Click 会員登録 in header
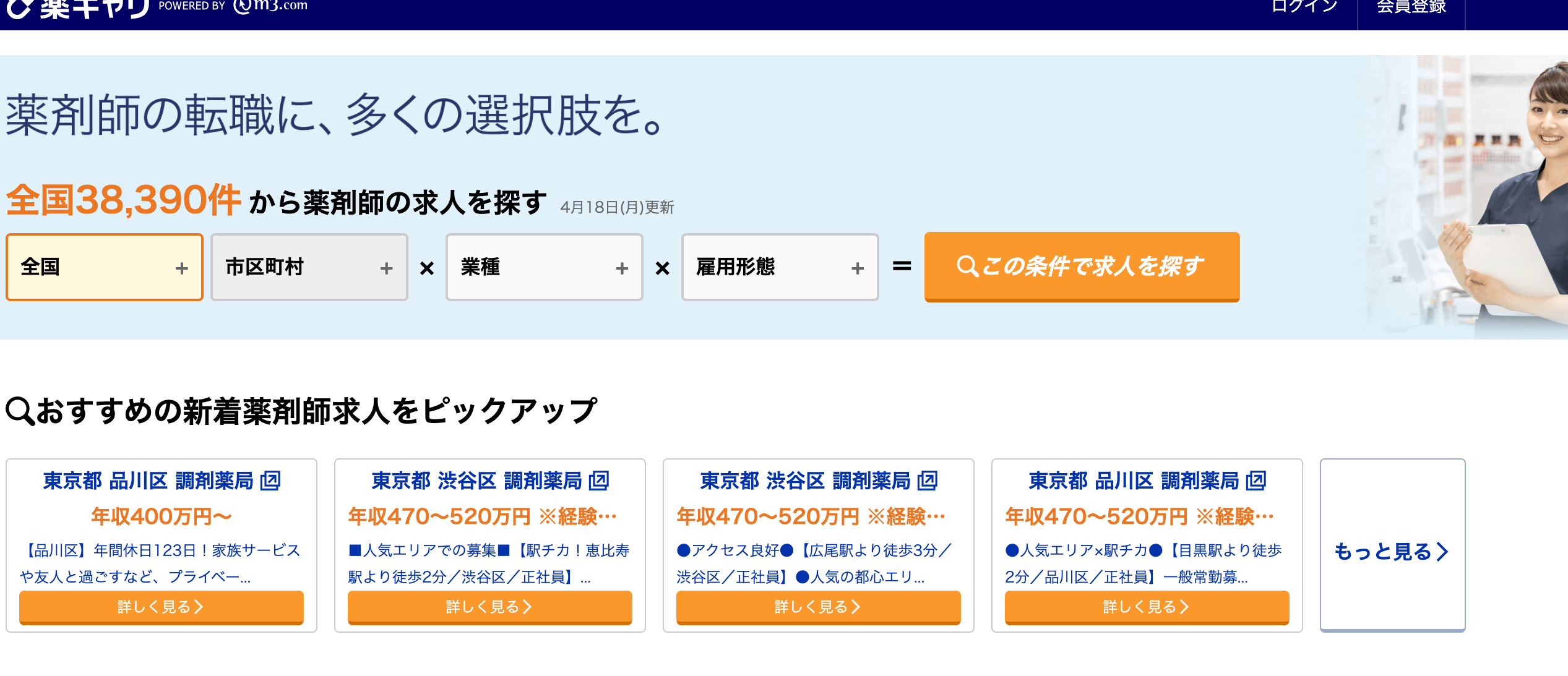Image resolution: width=1568 pixels, height=676 pixels. (1411, 7)
